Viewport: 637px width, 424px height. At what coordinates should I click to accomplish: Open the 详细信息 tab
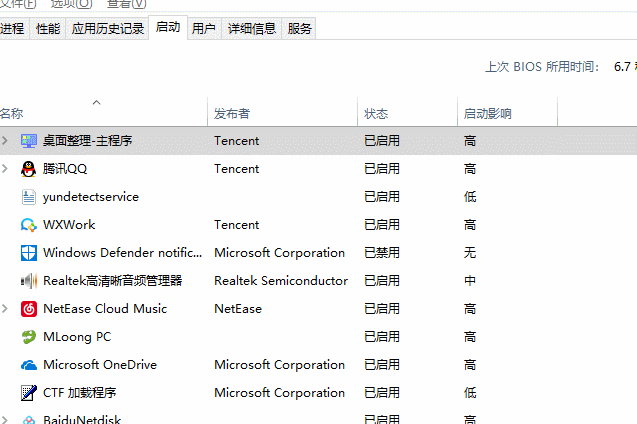pyautogui.click(x=251, y=29)
